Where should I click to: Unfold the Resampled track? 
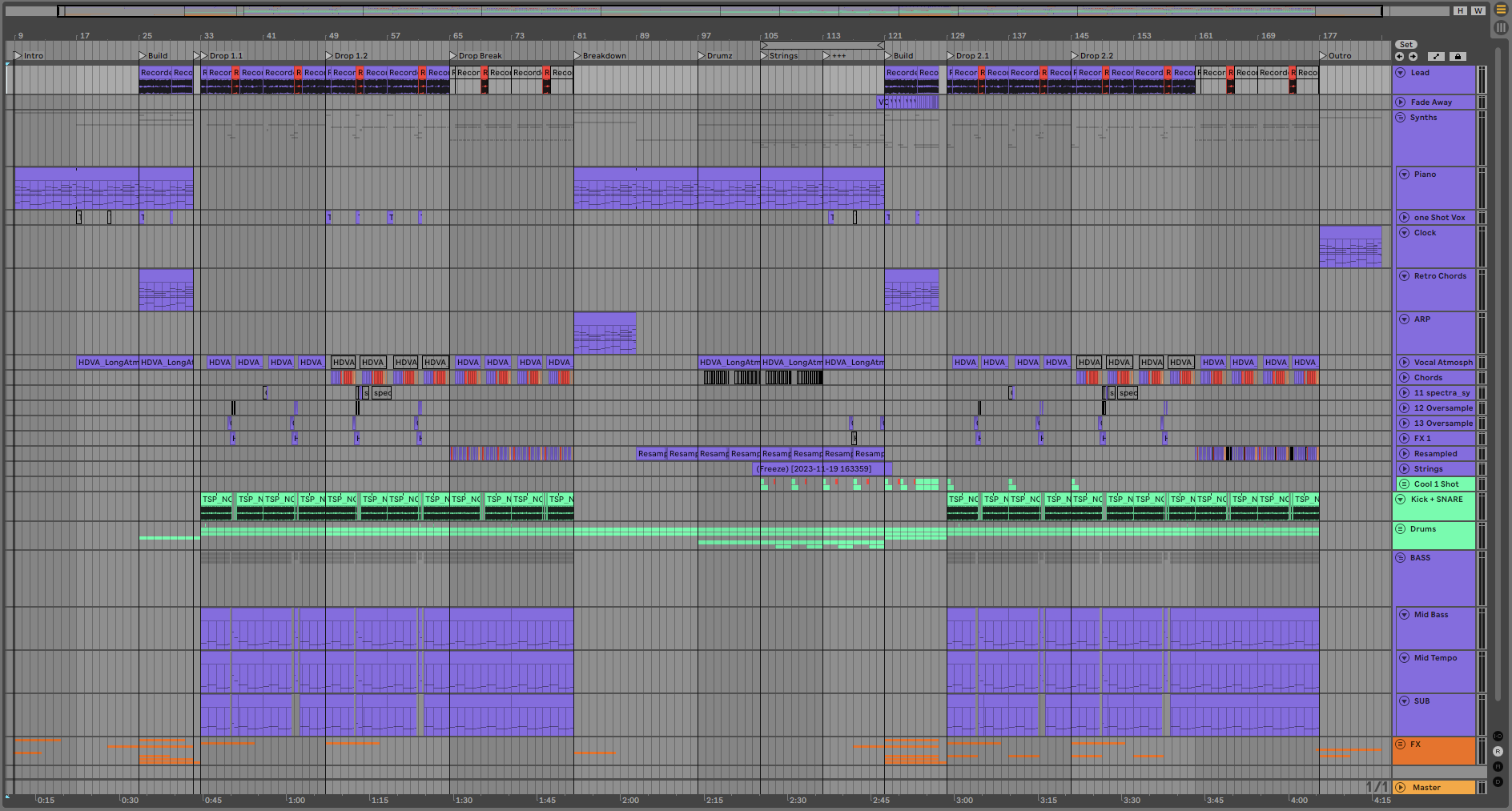coord(1404,454)
